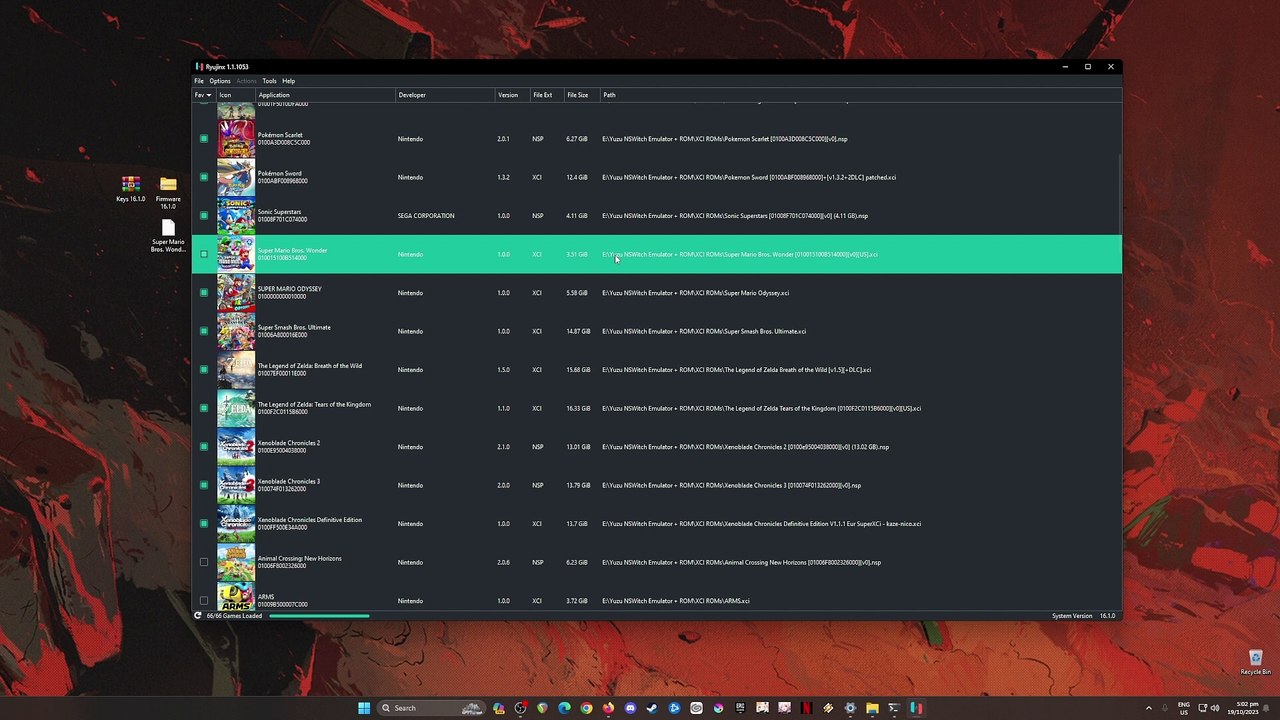Click the Xenoblade Chronicles Definitive Edition cover icon
Screen dimensions: 1280x720
(236, 524)
